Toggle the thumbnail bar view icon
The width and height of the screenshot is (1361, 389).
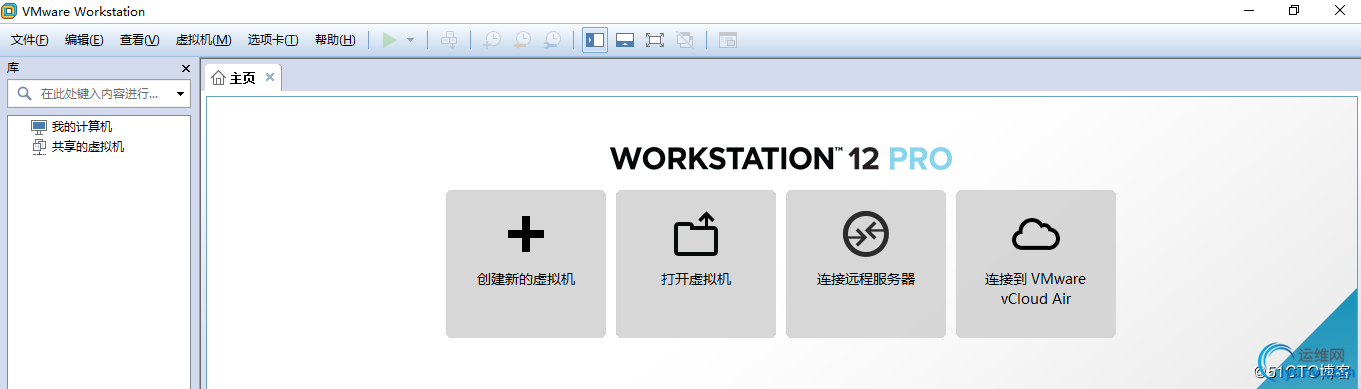[625, 40]
